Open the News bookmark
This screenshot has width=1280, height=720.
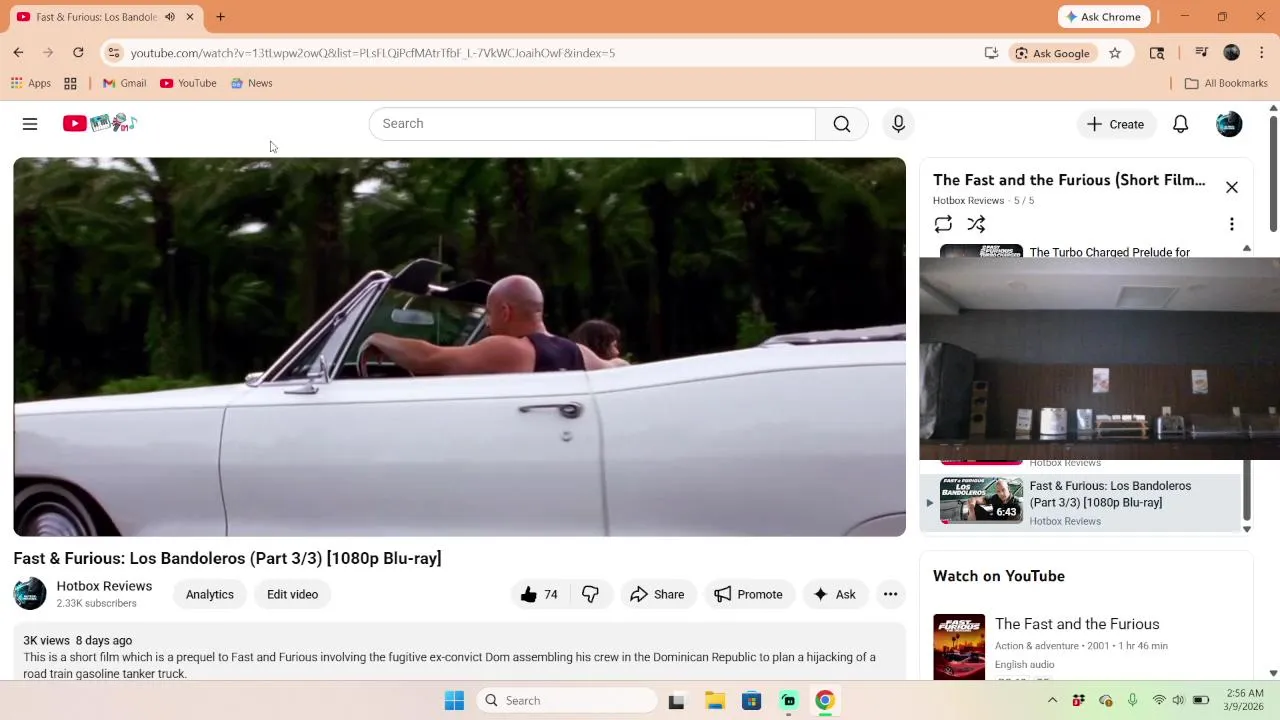point(251,83)
